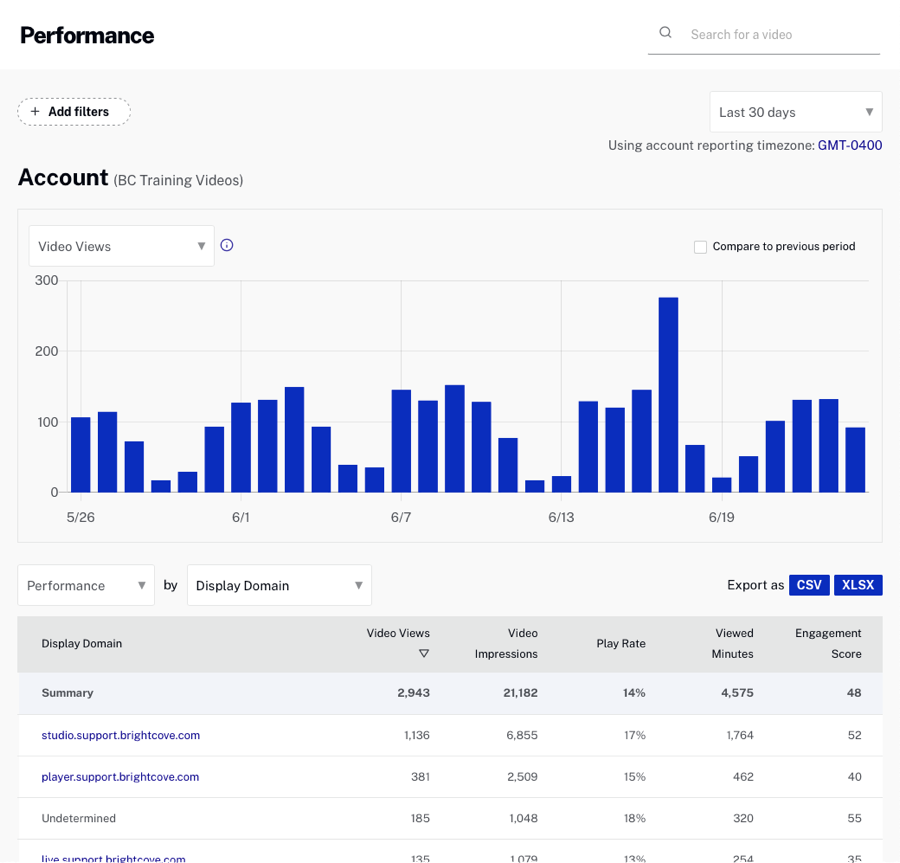
Task: Open the Video Views metric dropdown
Action: click(120, 245)
